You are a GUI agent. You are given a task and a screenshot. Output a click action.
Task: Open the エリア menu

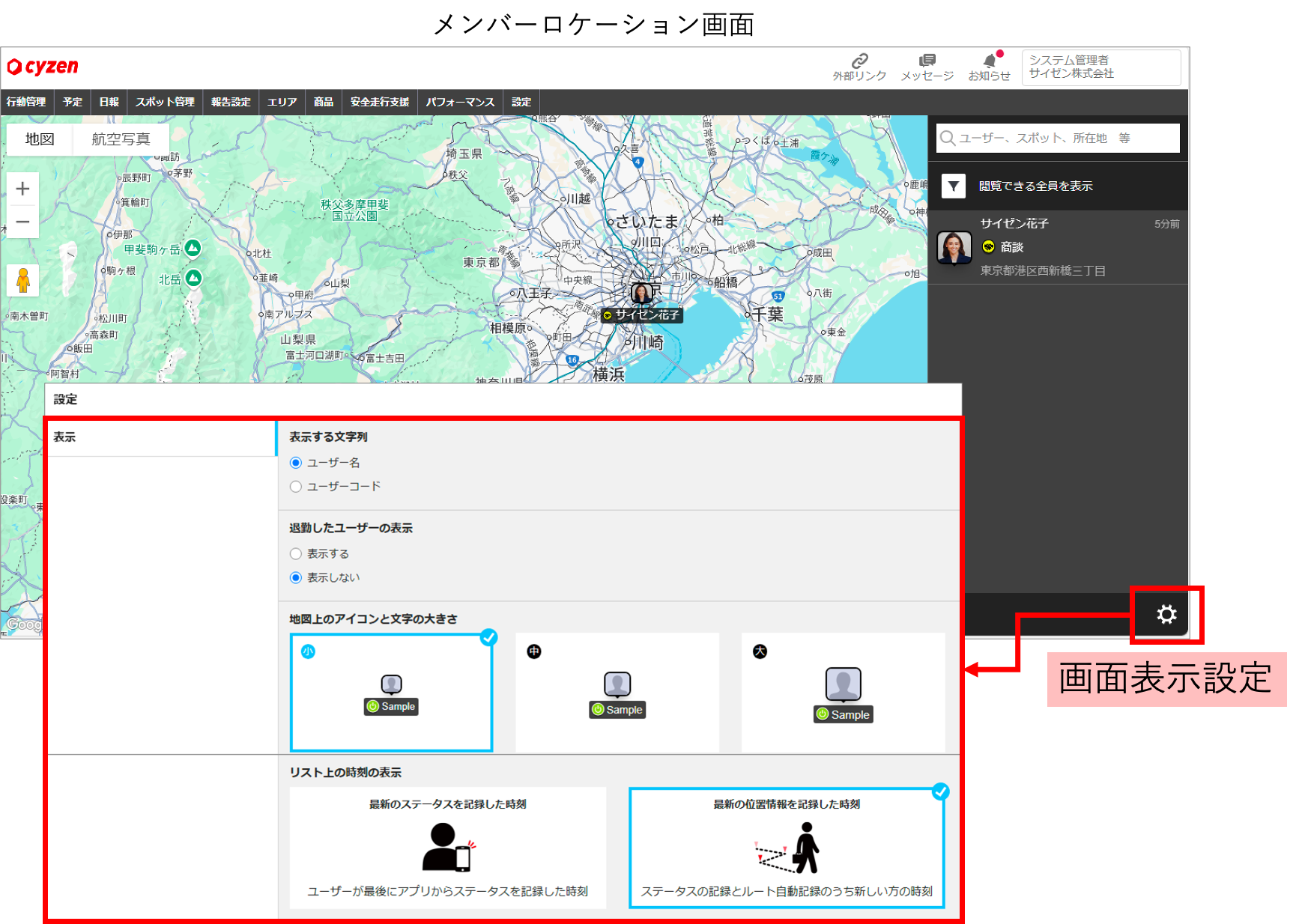point(282,102)
